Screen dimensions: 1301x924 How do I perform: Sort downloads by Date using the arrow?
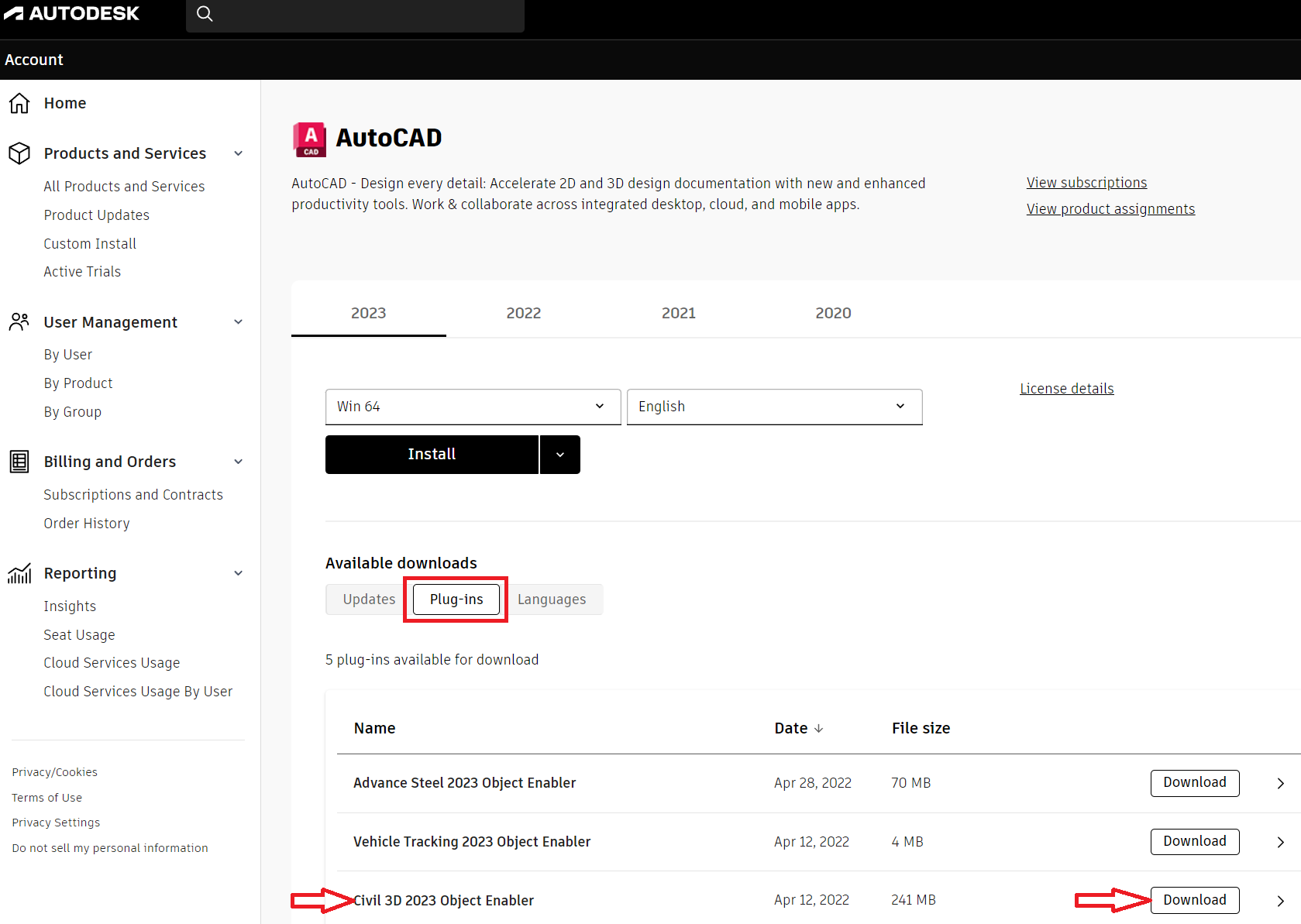[x=819, y=728]
